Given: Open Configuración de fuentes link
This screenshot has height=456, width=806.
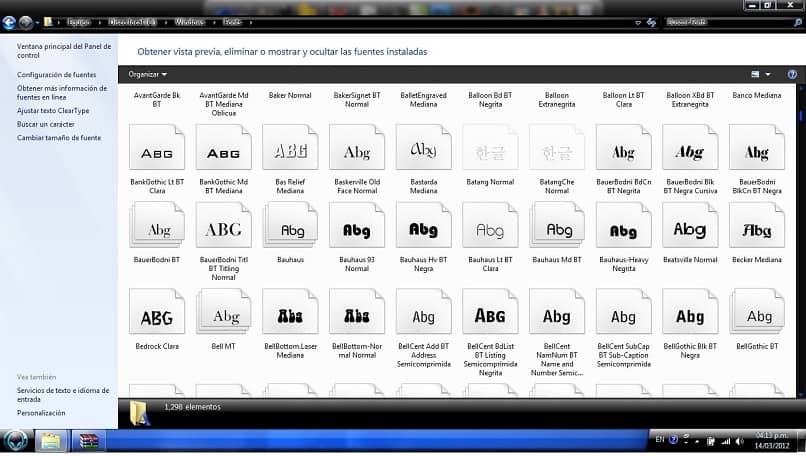Looking at the screenshot, I should pos(57,75).
